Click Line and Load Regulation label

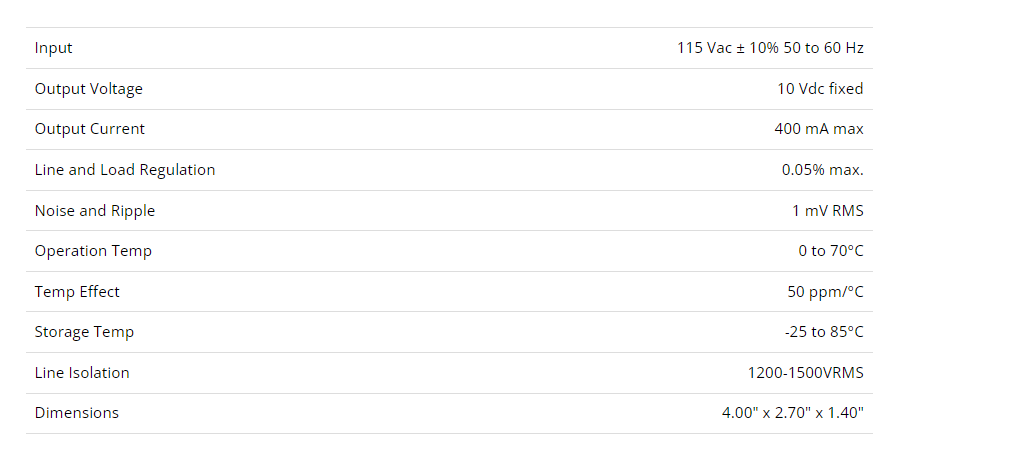pyautogui.click(x=125, y=169)
